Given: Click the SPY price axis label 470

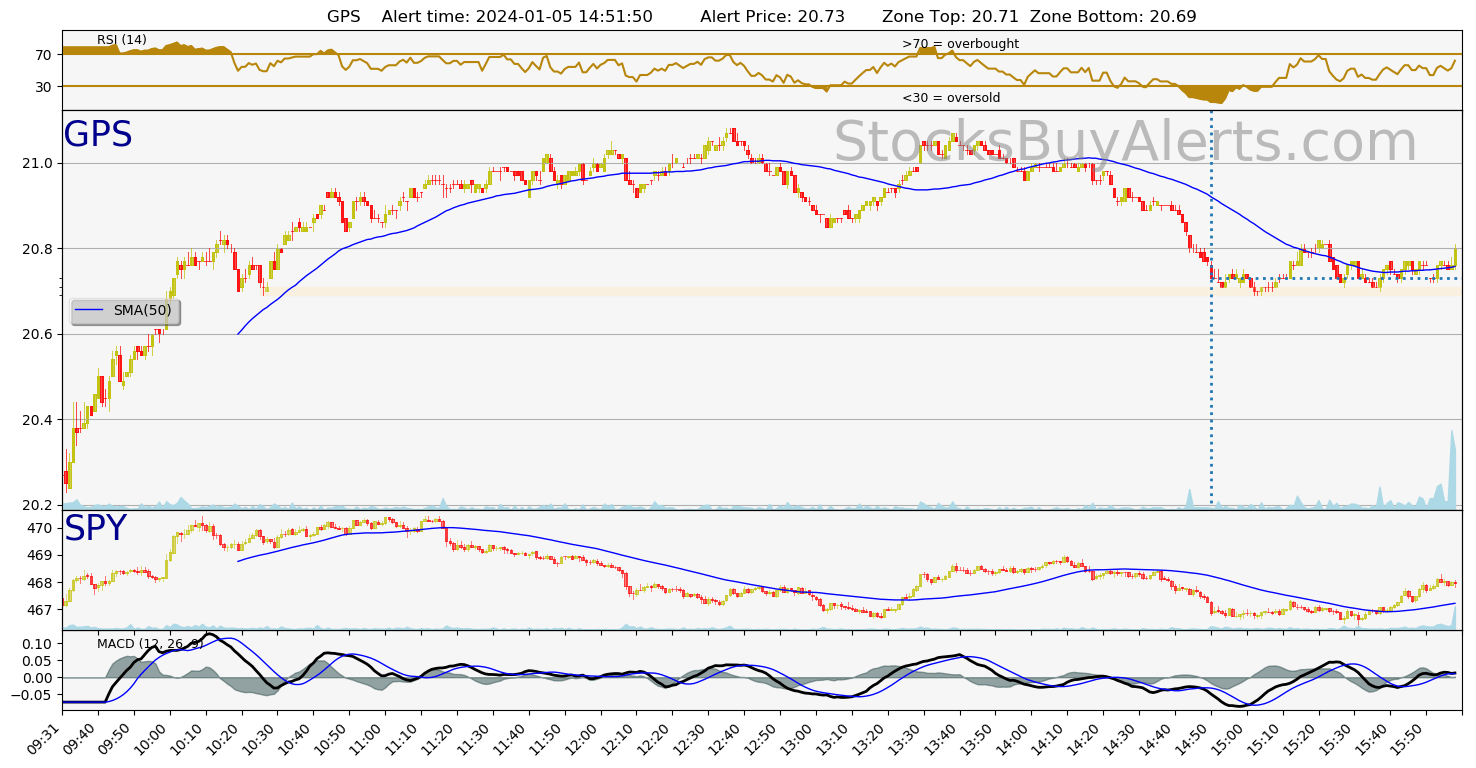Looking at the screenshot, I should [40, 528].
